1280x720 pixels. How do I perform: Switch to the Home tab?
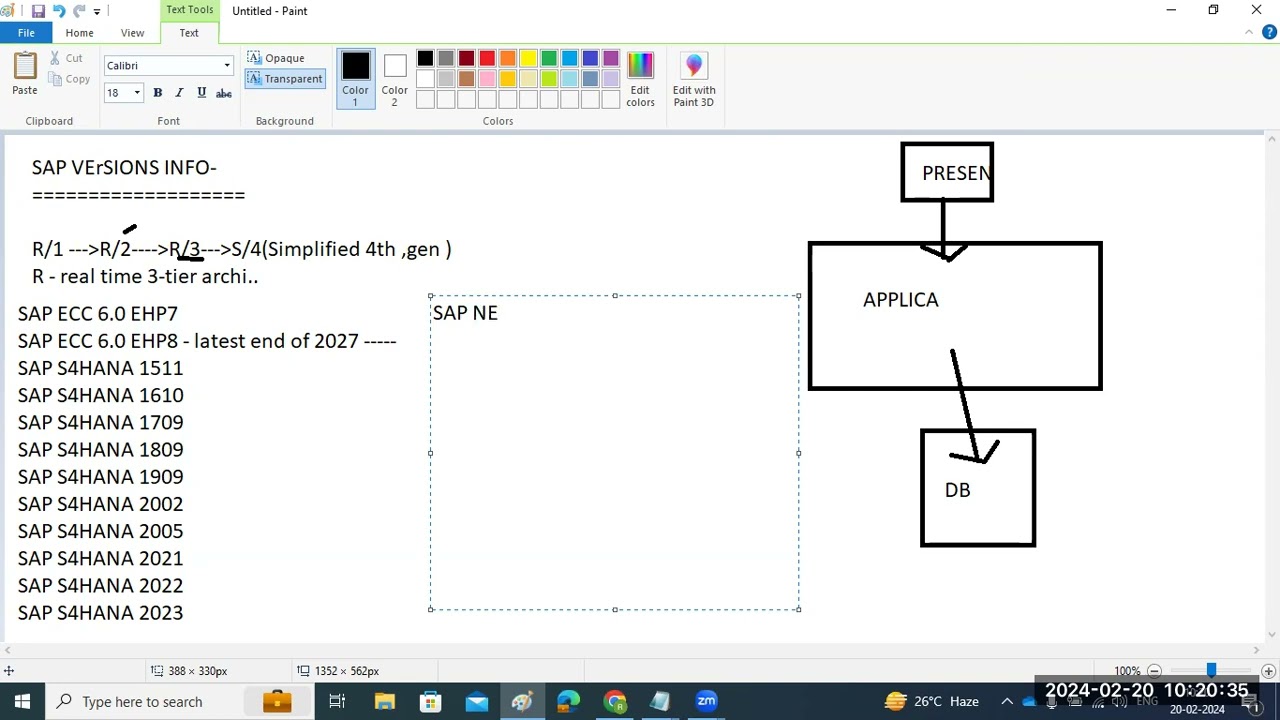[79, 33]
